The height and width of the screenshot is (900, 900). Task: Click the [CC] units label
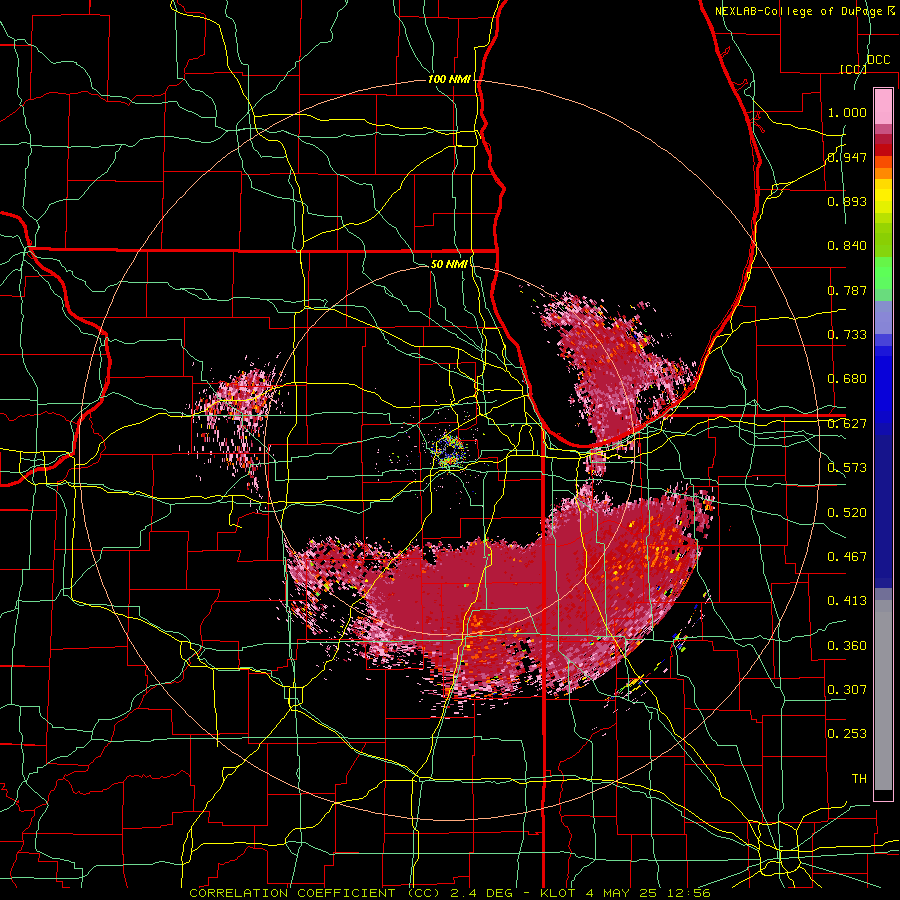[853, 69]
